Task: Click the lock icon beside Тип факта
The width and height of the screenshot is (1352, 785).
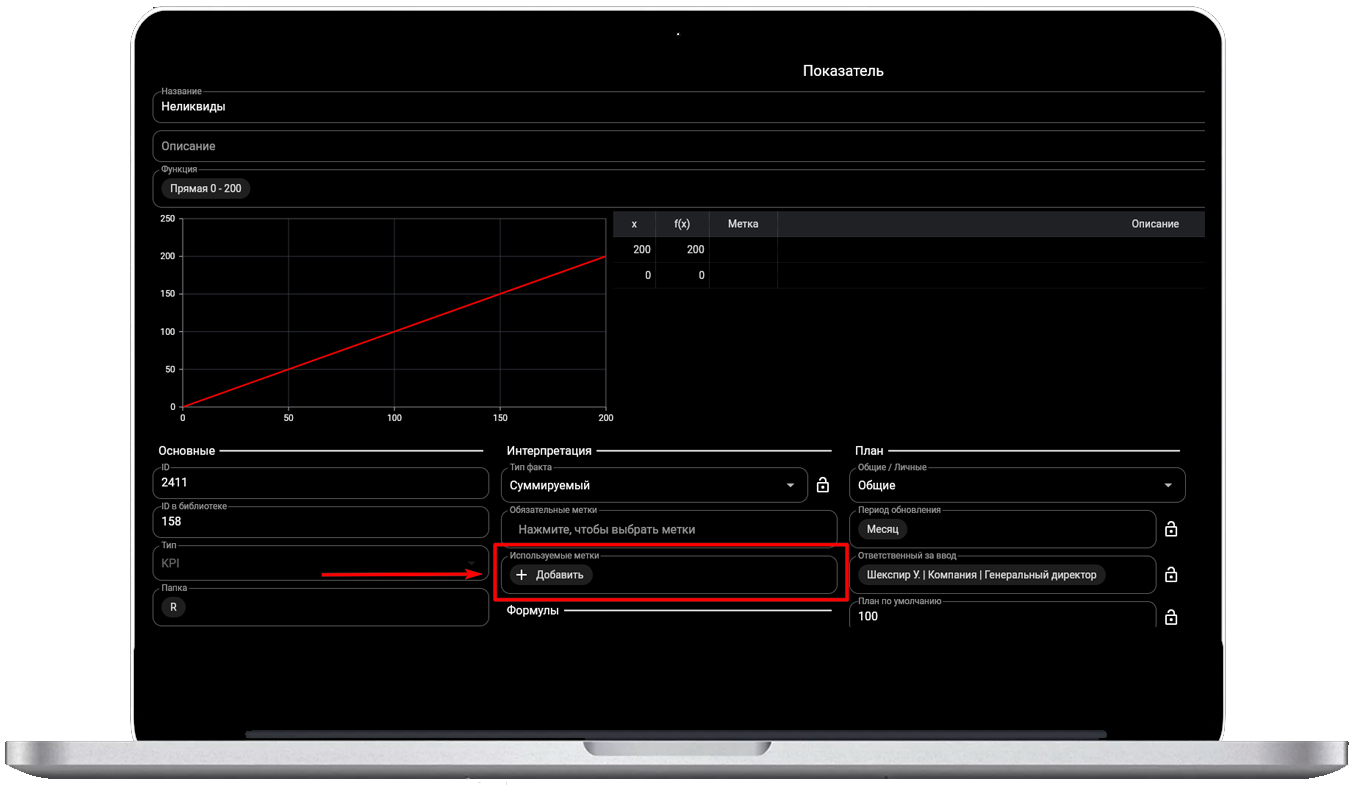Action: 823,485
